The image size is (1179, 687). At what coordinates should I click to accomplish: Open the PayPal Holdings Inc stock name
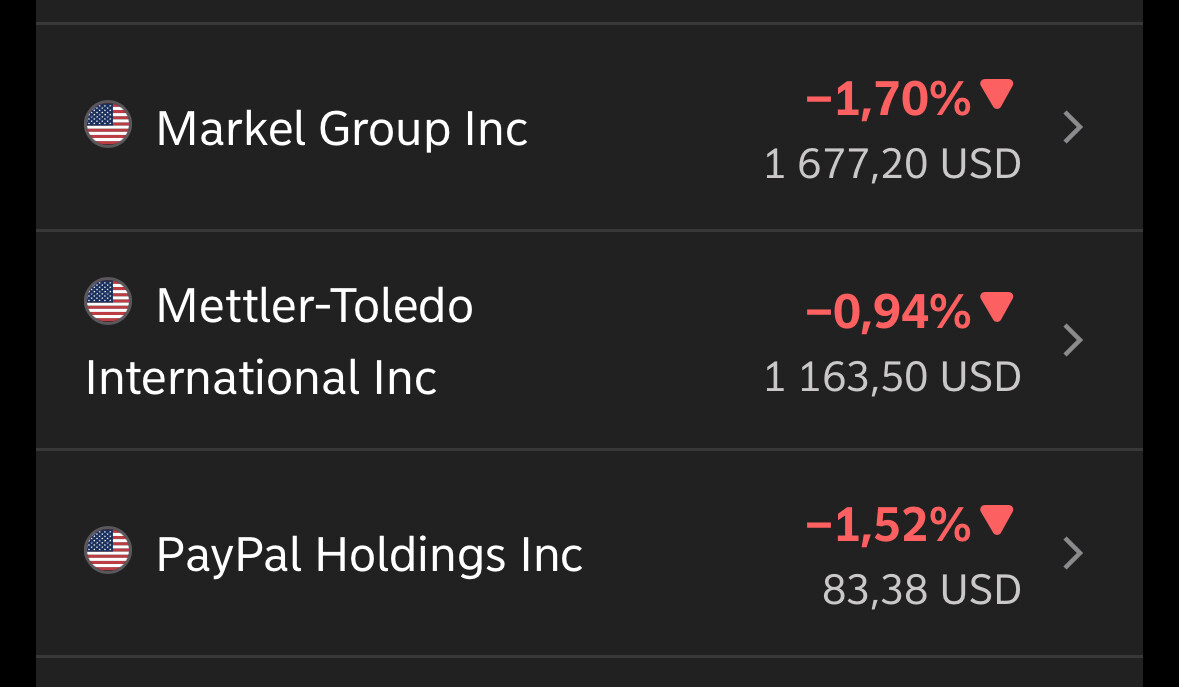click(x=369, y=554)
